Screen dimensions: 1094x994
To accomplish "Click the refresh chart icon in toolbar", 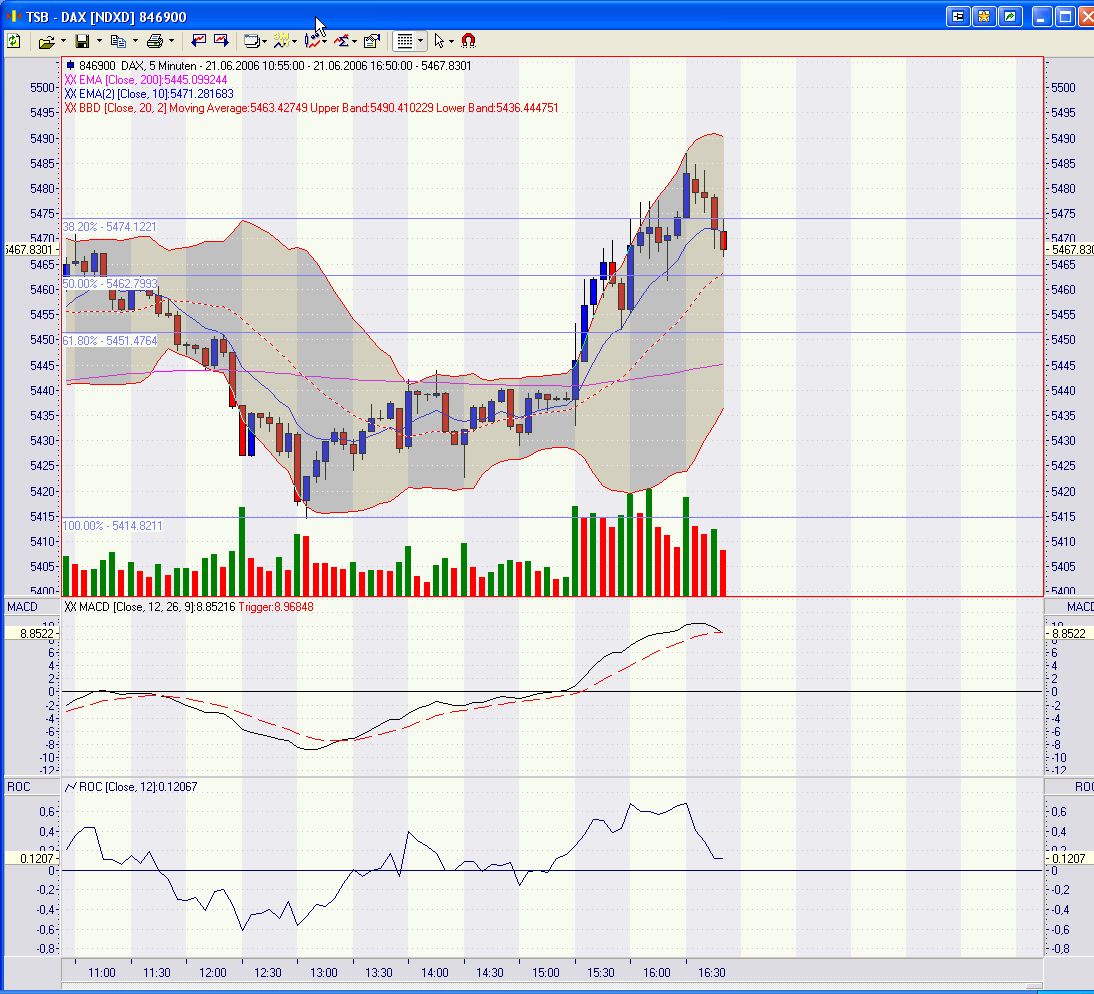I will (14, 41).
